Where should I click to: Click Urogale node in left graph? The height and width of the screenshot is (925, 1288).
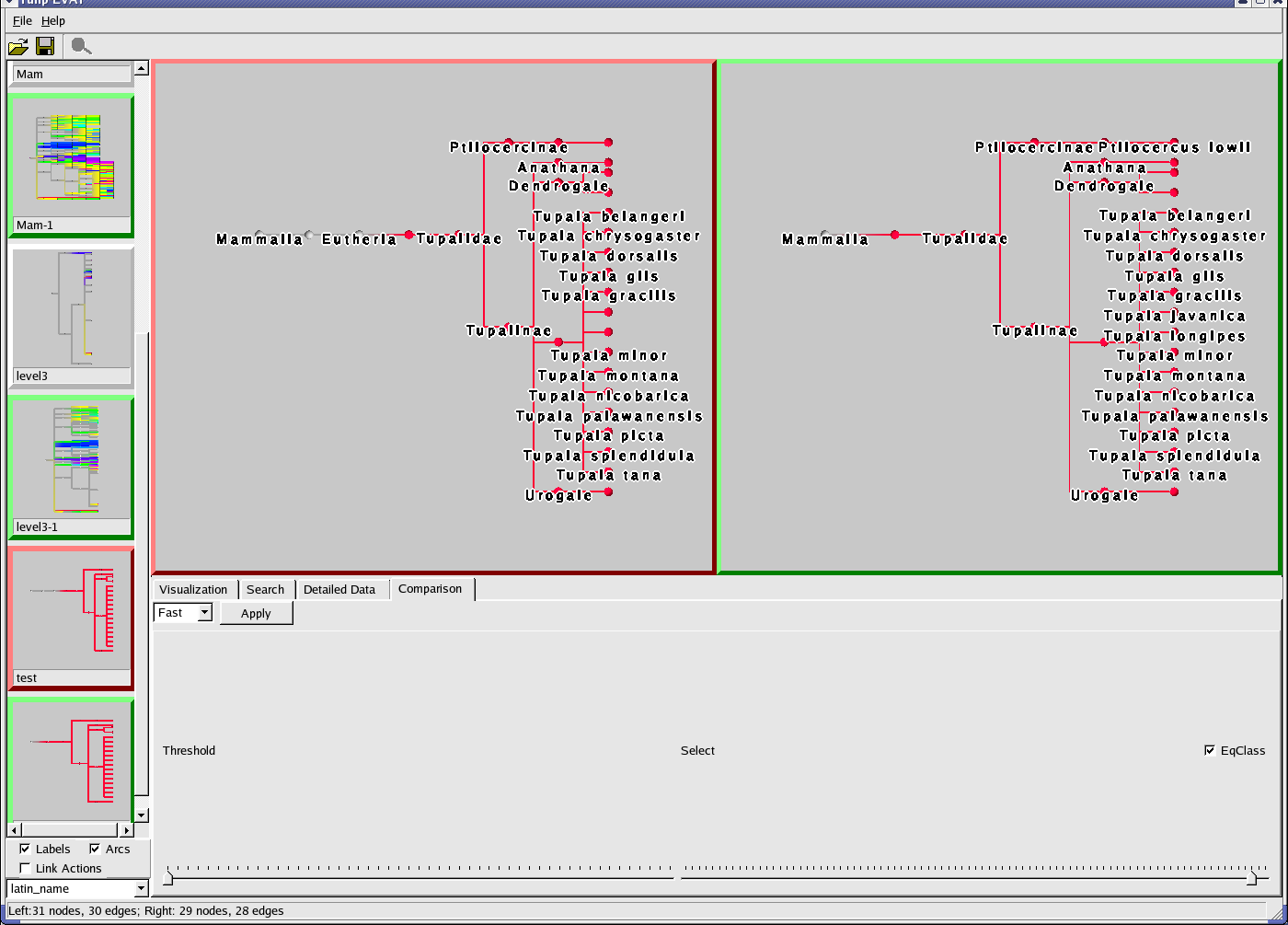[559, 495]
